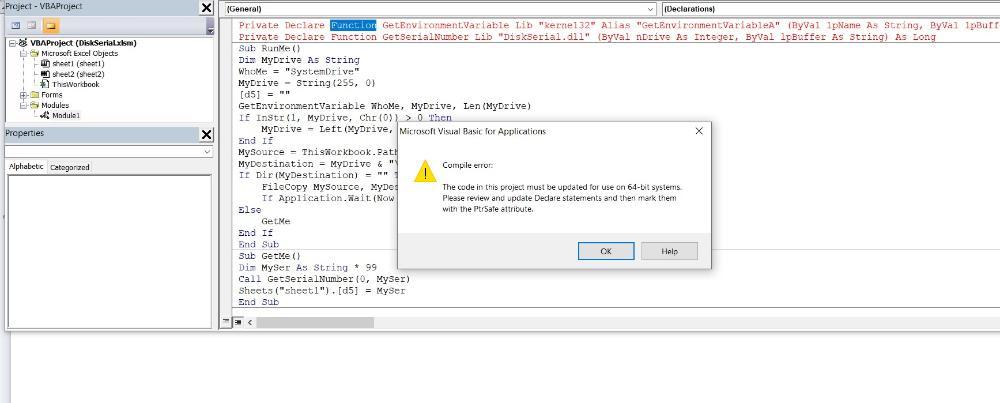
Task: Collapse the Microsoft Excel Objects folder
Action: (24, 54)
